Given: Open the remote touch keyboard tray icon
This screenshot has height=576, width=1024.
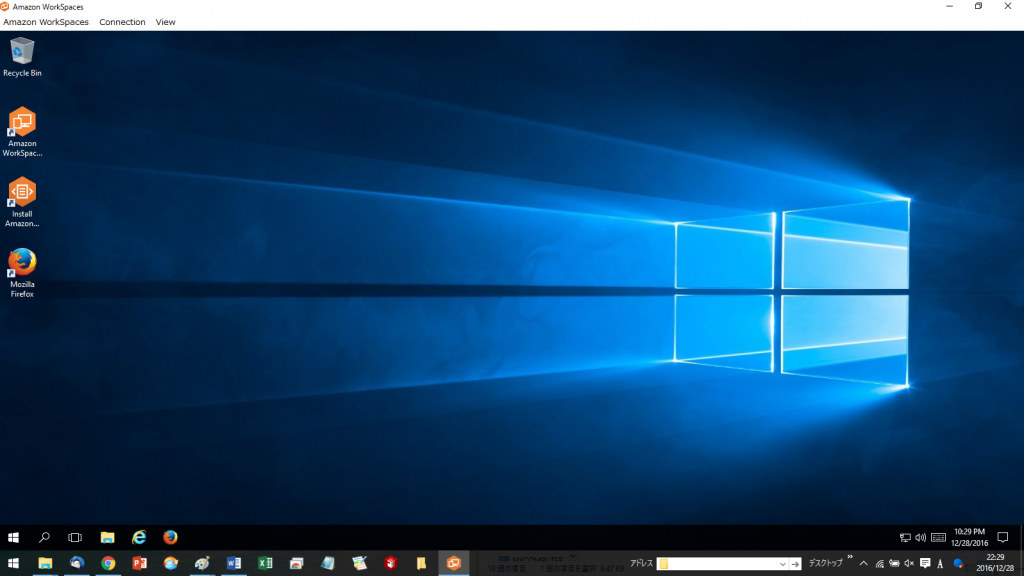Looking at the screenshot, I should click(x=938, y=537).
